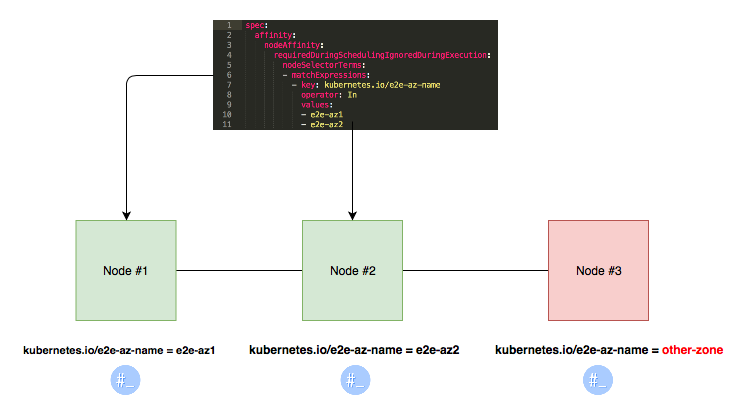Click the terminal icon under Node #1

[126, 380]
